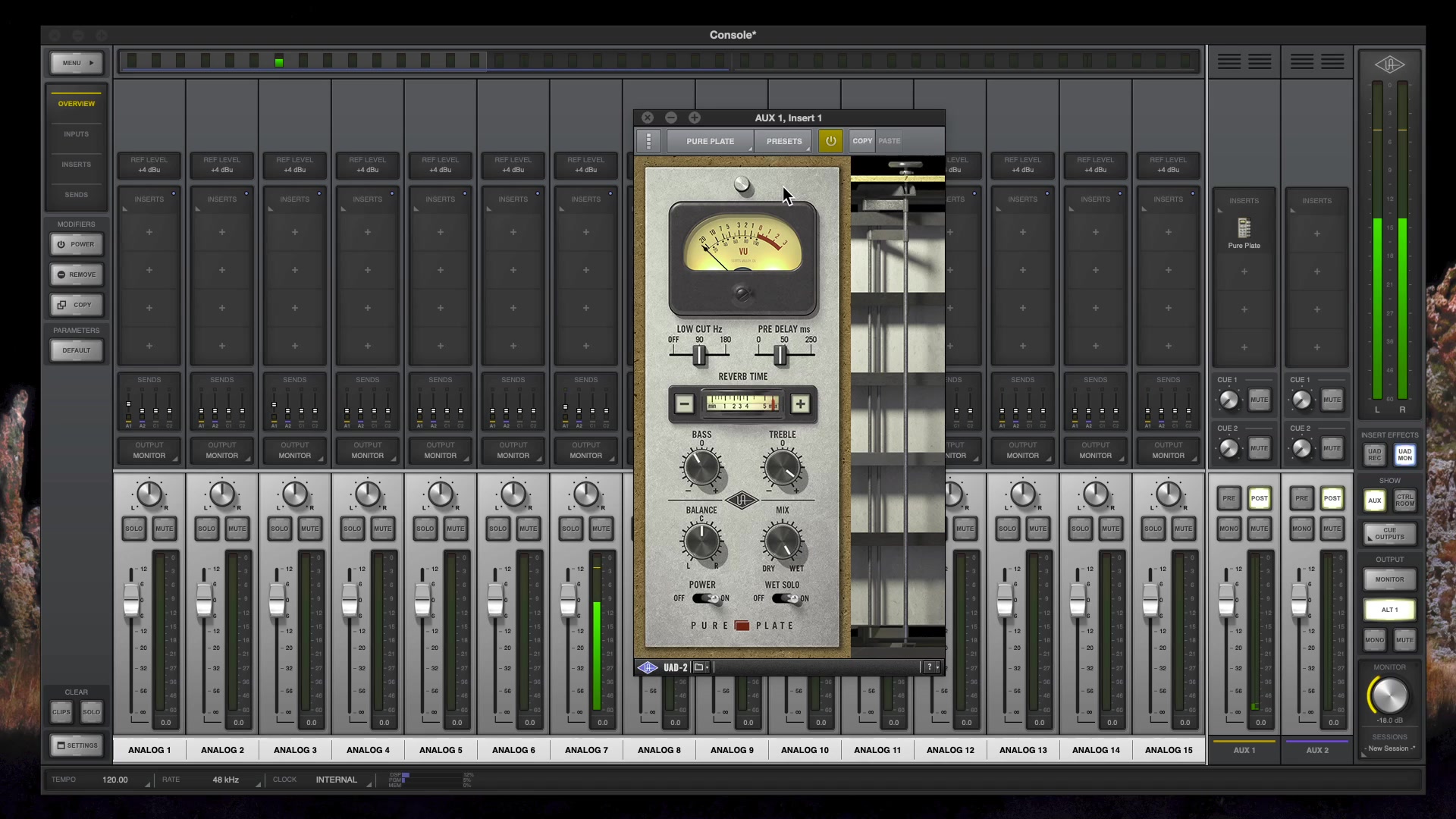Image resolution: width=1456 pixels, height=819 pixels.
Task: Open the plugin toolbar settings icon (vertical dots)
Action: [648, 140]
